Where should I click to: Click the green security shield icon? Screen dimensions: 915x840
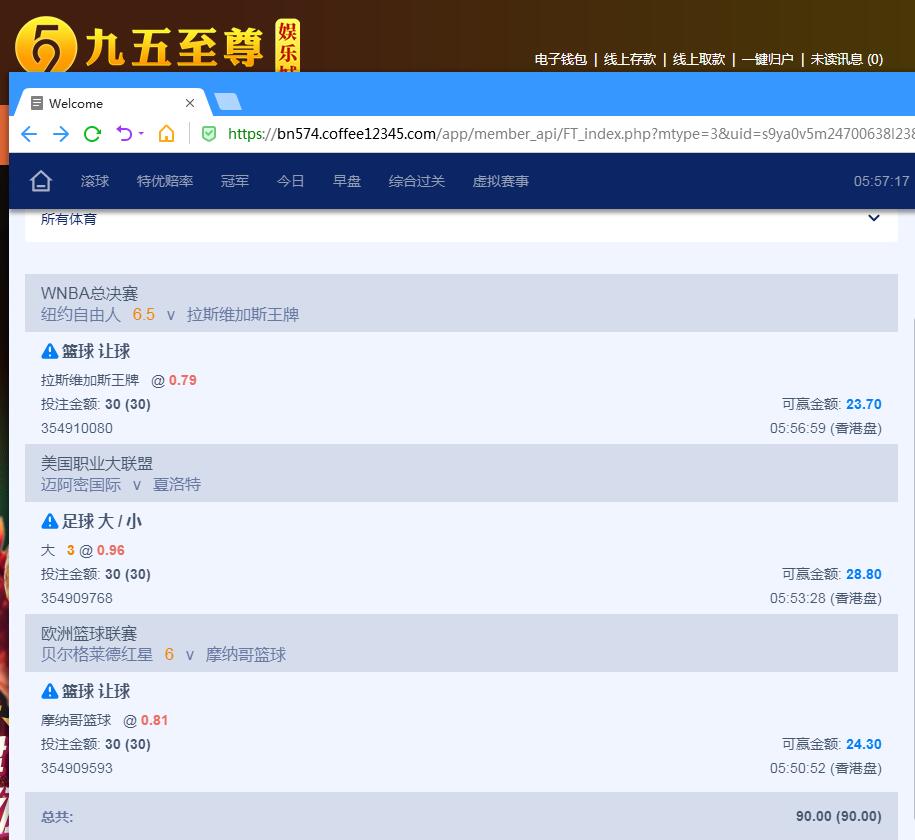click(209, 134)
